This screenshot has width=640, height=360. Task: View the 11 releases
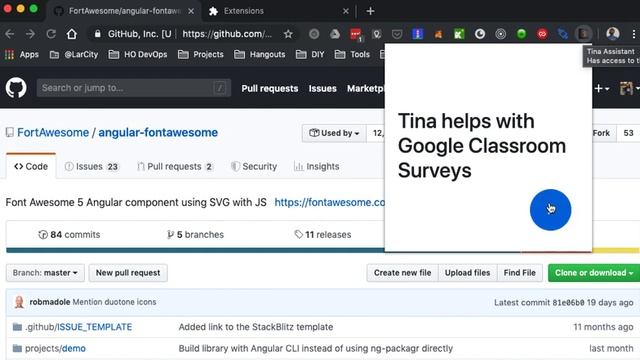pyautogui.click(x=322, y=235)
